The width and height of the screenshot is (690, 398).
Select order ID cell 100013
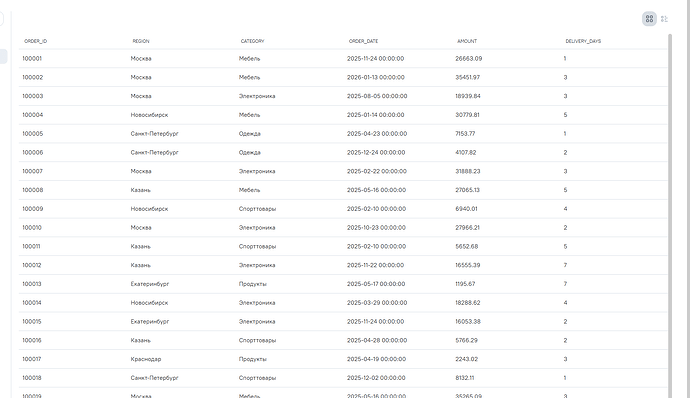coord(32,284)
